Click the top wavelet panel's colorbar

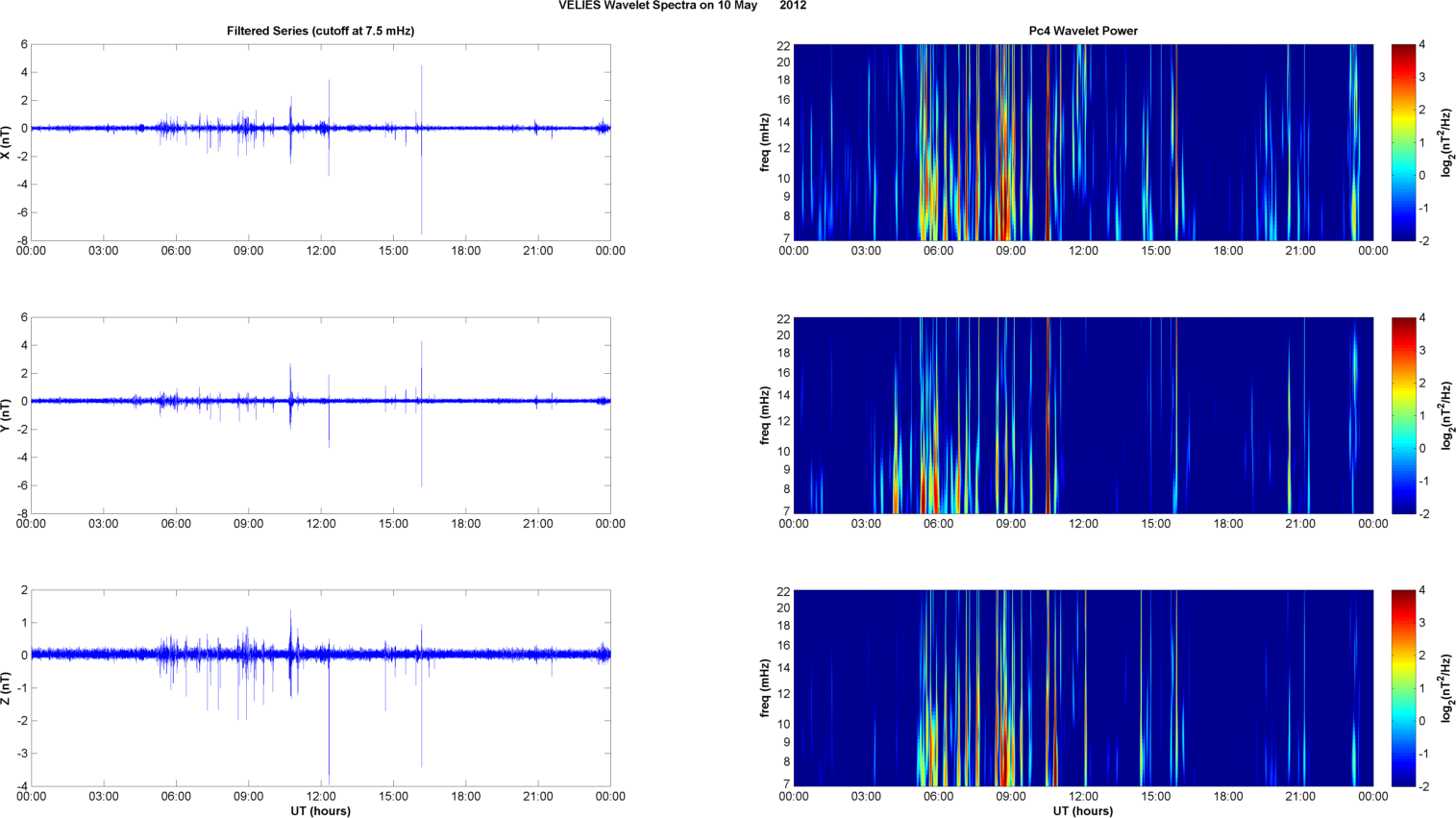(1403, 142)
